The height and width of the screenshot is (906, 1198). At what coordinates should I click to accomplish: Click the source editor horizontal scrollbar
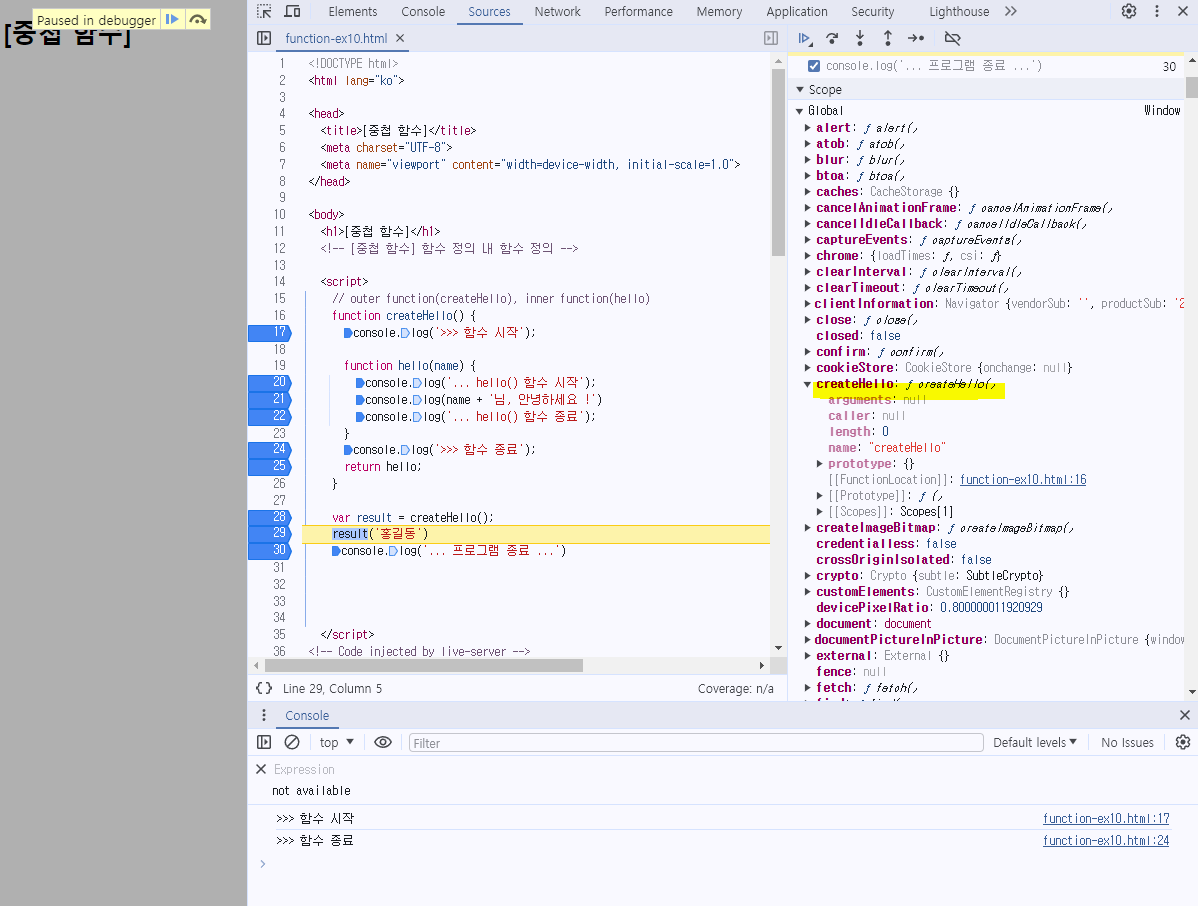[x=424, y=665]
